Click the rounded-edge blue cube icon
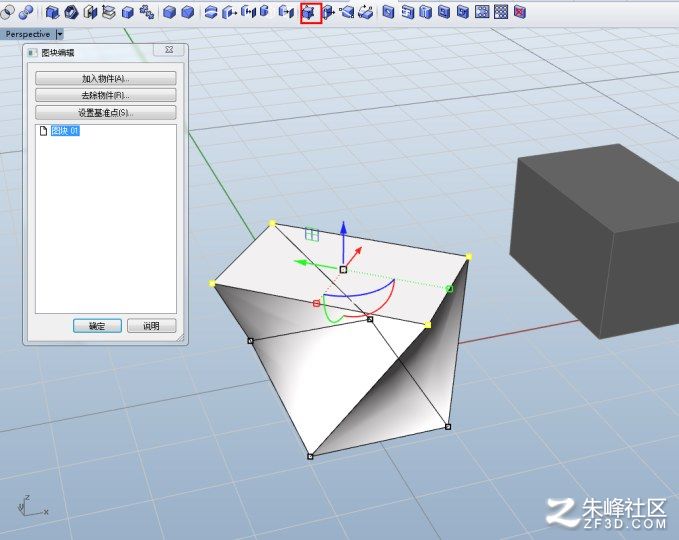This screenshot has width=679, height=540. [169, 13]
